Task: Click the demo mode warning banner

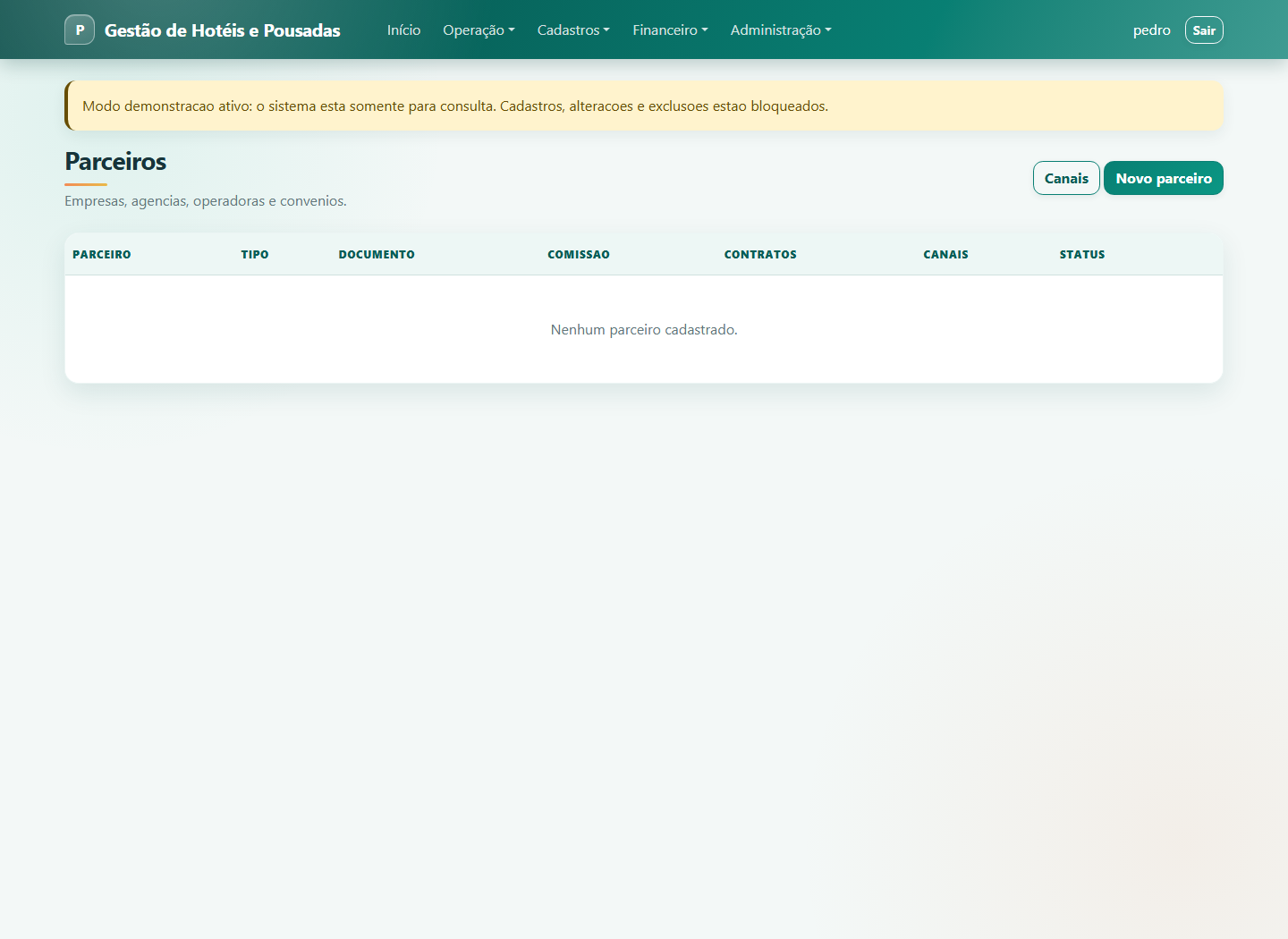Action: tap(644, 106)
